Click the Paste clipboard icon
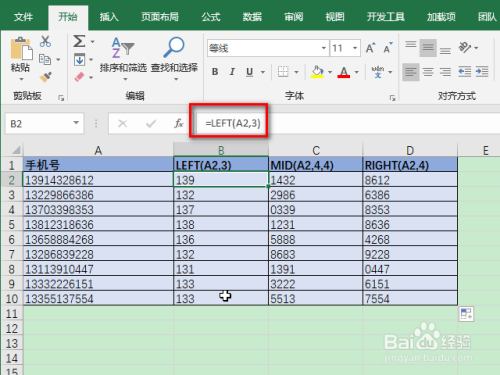Viewport: 500px width, 375px height. click(x=21, y=49)
